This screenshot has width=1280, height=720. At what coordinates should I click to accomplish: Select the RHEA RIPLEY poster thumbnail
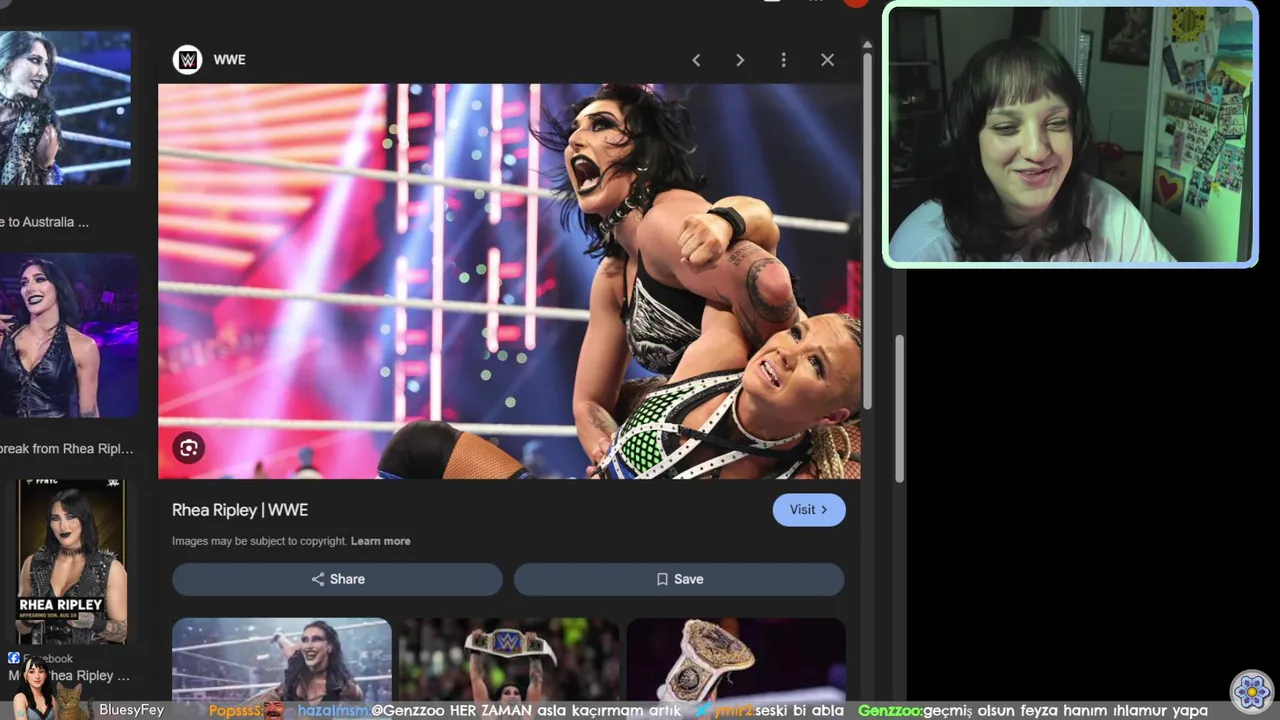[x=71, y=562]
